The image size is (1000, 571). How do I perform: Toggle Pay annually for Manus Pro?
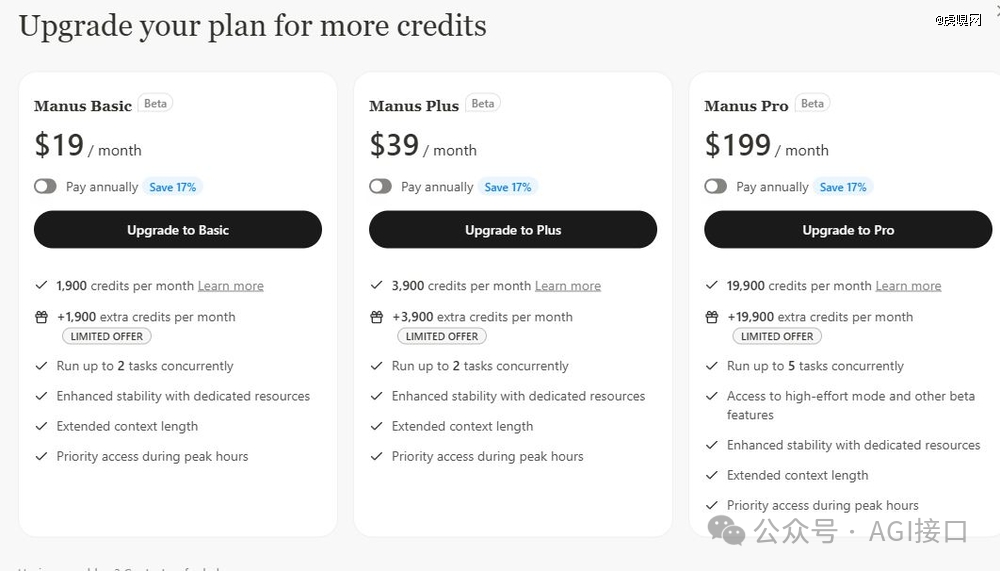click(716, 186)
